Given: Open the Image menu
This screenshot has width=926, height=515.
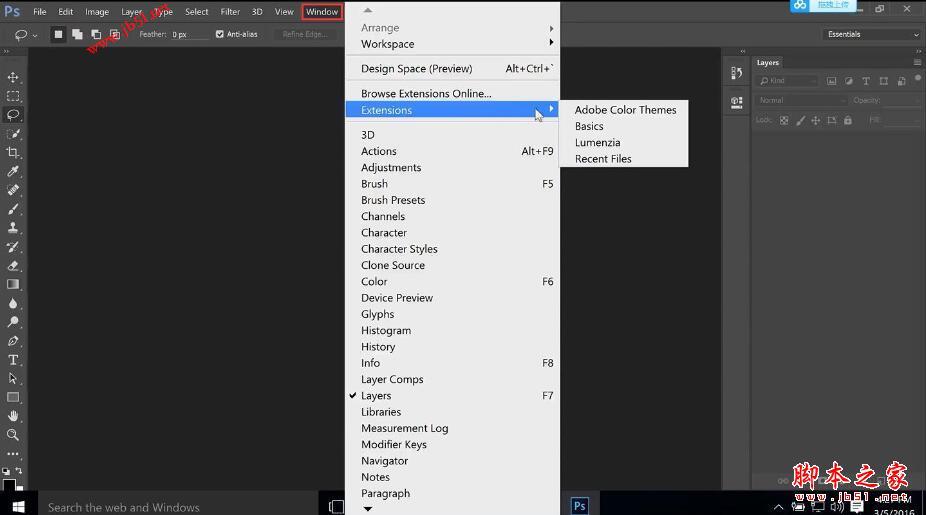Looking at the screenshot, I should click(97, 12).
